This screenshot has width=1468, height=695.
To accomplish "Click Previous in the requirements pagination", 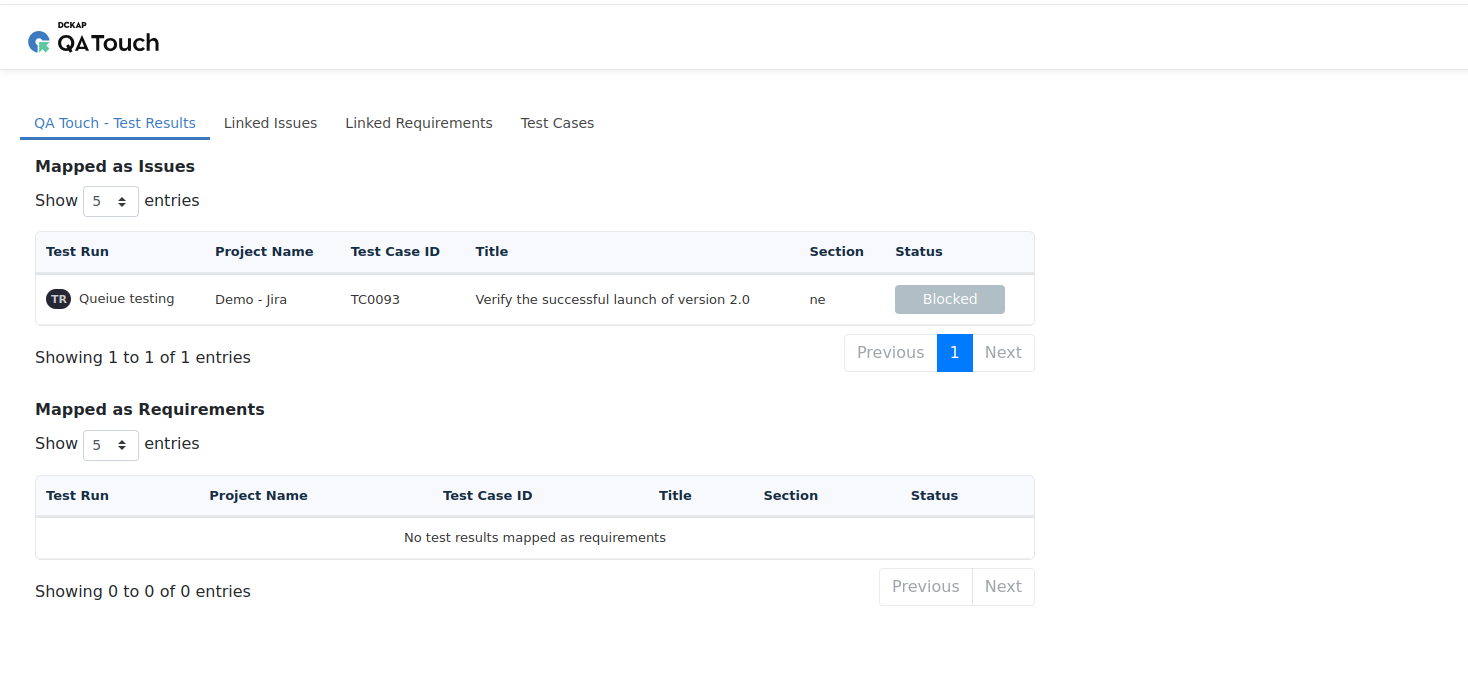I will [925, 587].
